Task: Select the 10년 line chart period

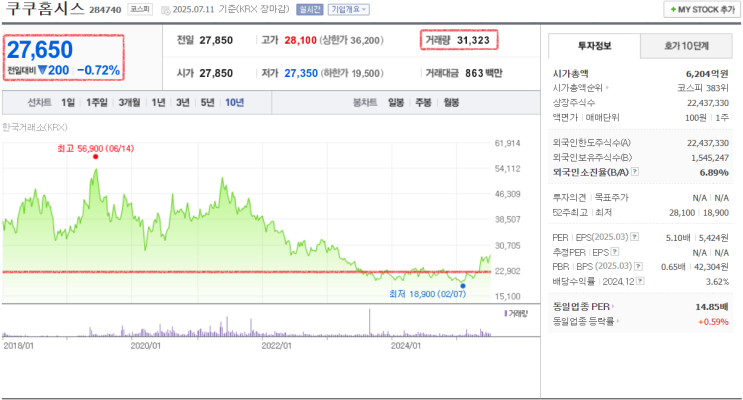Action: 235,102
